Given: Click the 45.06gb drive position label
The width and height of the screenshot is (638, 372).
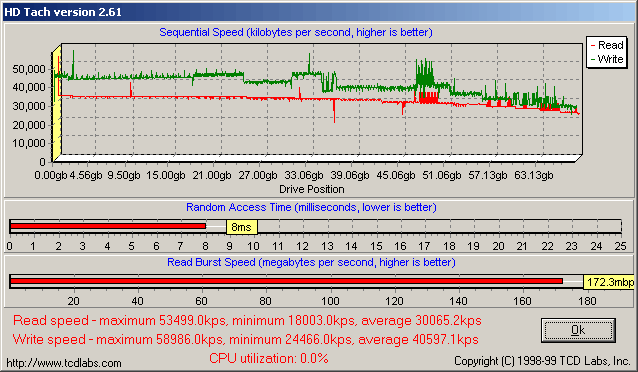Looking at the screenshot, I should tap(395, 175).
